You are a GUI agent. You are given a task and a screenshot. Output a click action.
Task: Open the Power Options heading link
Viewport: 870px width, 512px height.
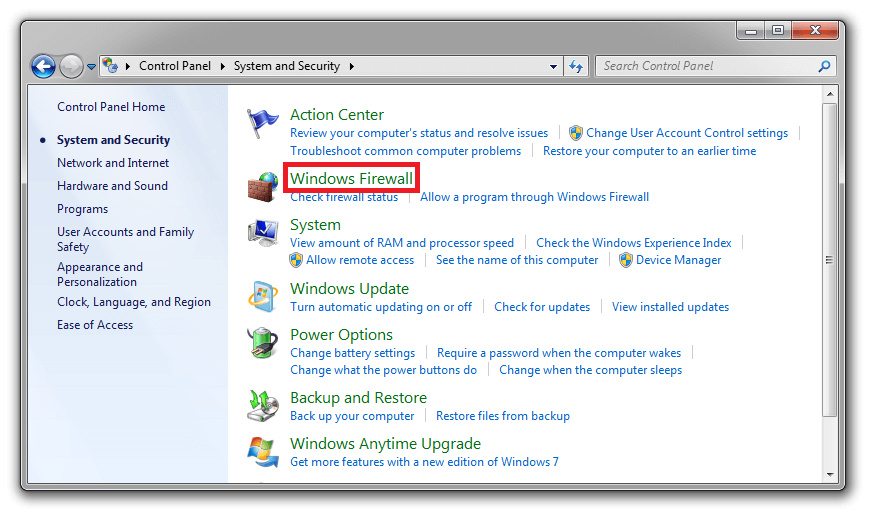(x=341, y=334)
